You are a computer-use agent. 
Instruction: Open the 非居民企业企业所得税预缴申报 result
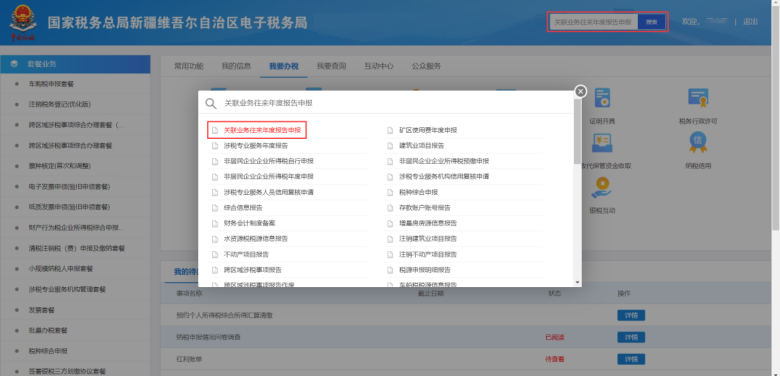tap(444, 161)
